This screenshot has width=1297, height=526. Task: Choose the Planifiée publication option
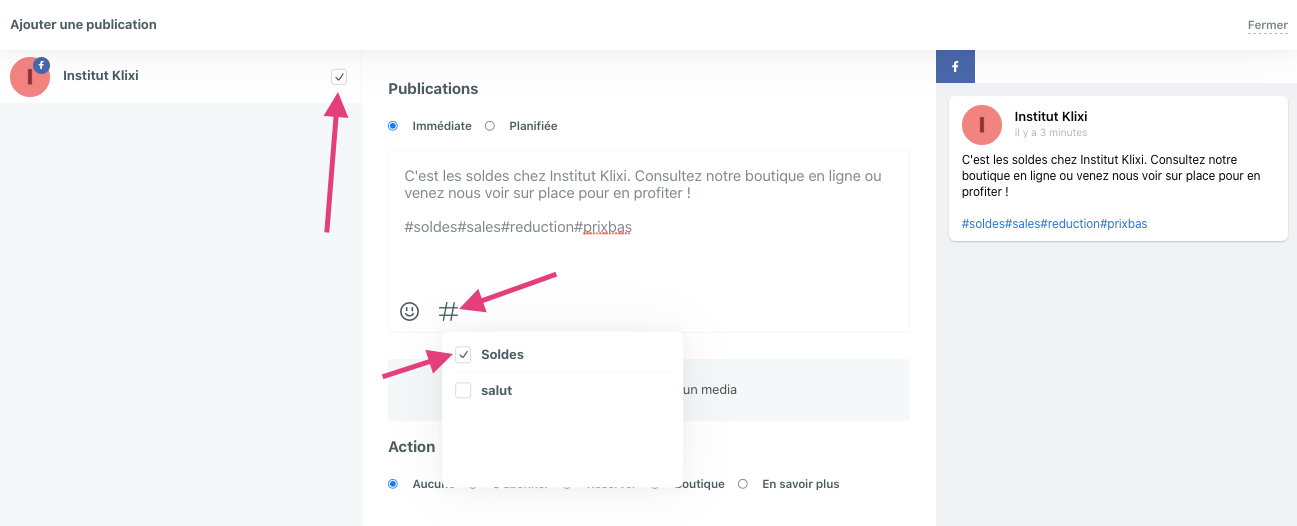[x=490, y=126]
